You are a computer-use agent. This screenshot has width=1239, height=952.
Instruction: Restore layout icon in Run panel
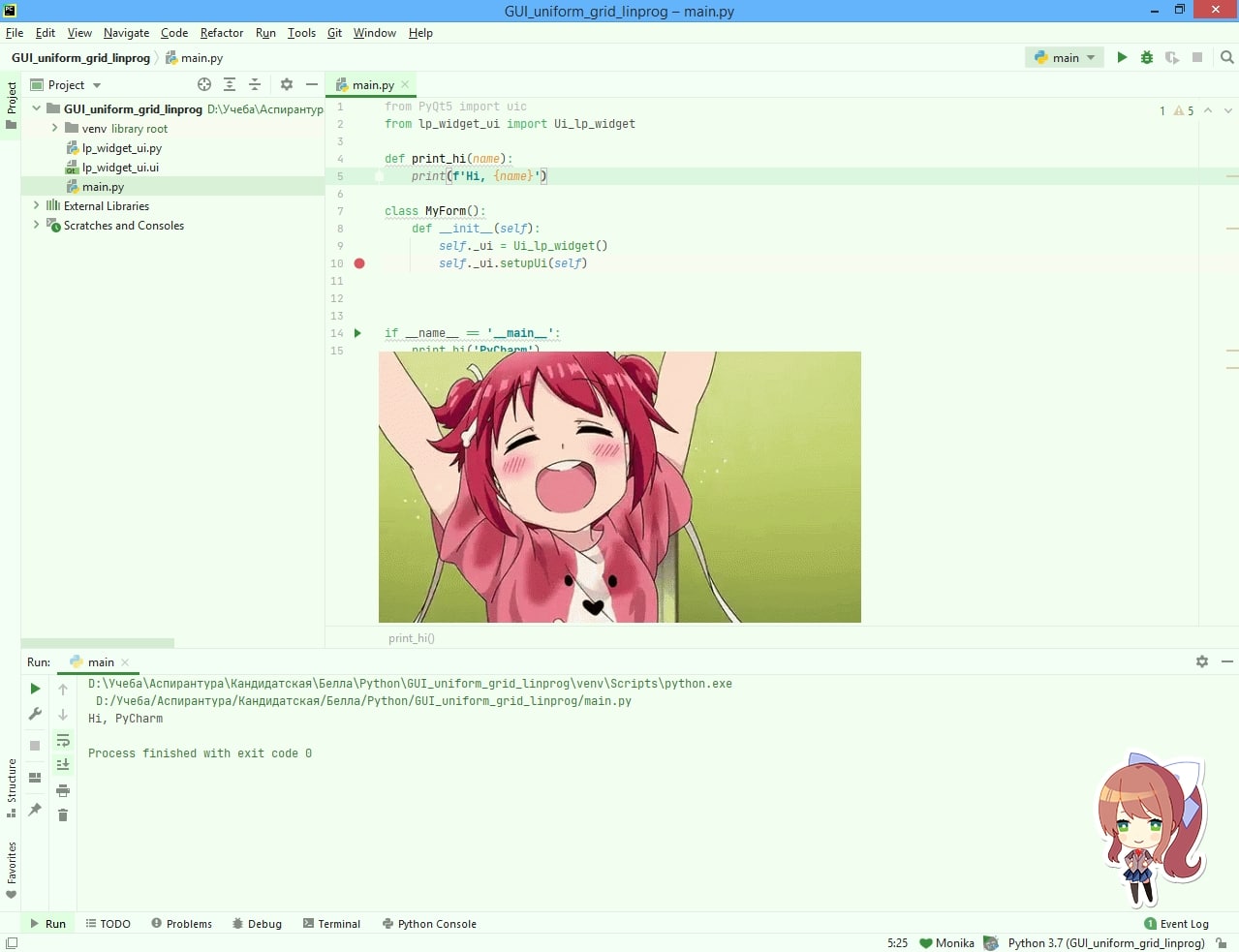[35, 778]
